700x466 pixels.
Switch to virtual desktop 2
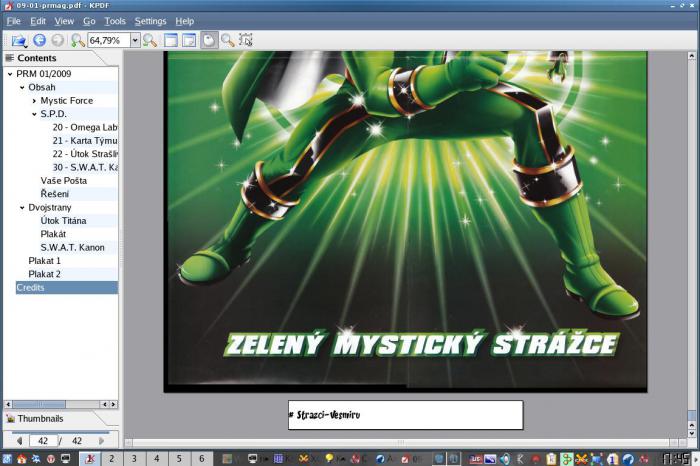point(112,458)
